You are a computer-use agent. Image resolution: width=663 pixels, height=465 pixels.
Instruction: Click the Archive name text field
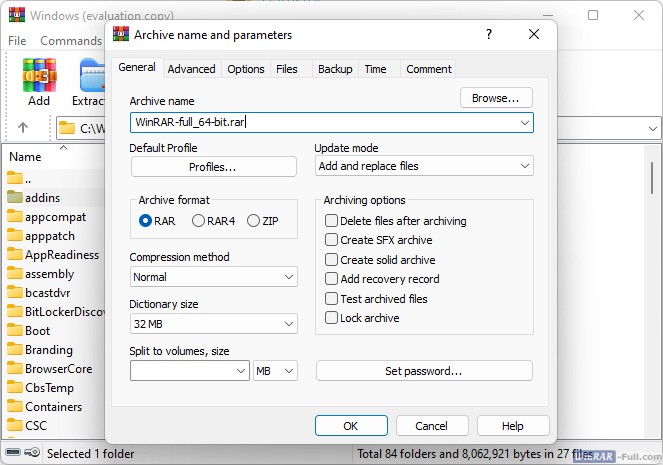pyautogui.click(x=320, y=122)
